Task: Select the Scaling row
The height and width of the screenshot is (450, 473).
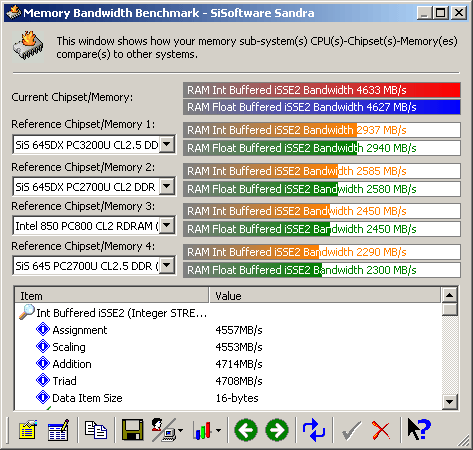Action: point(228,347)
